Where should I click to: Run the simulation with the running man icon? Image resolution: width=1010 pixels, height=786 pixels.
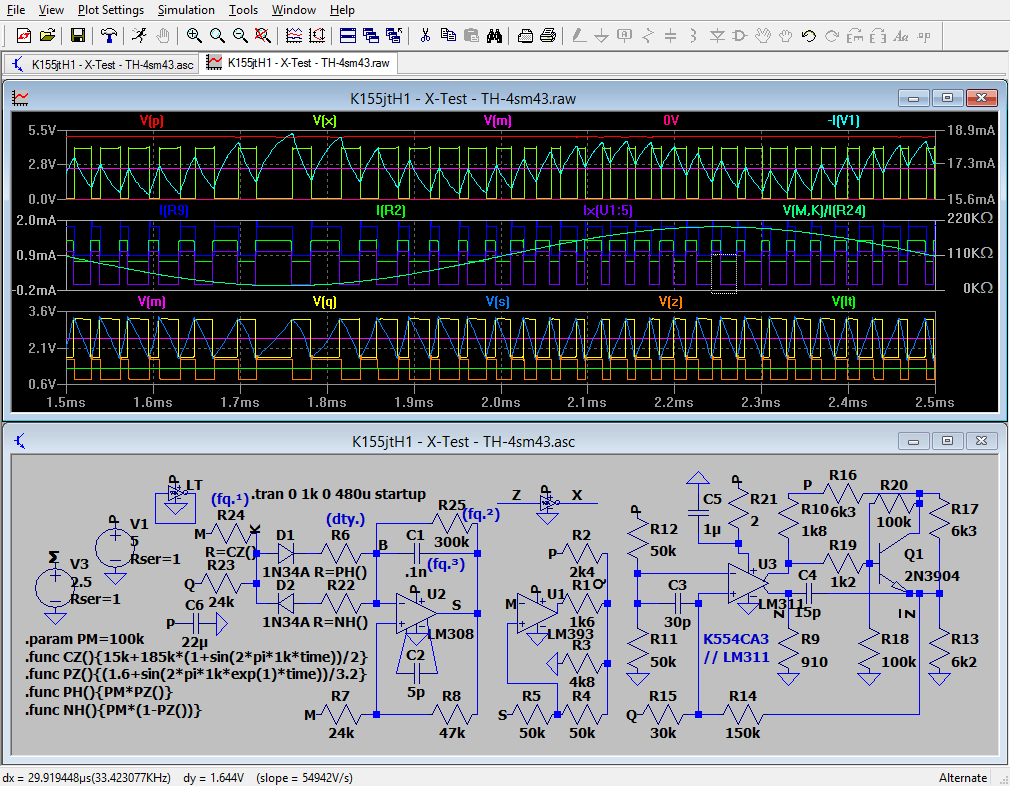(x=138, y=35)
